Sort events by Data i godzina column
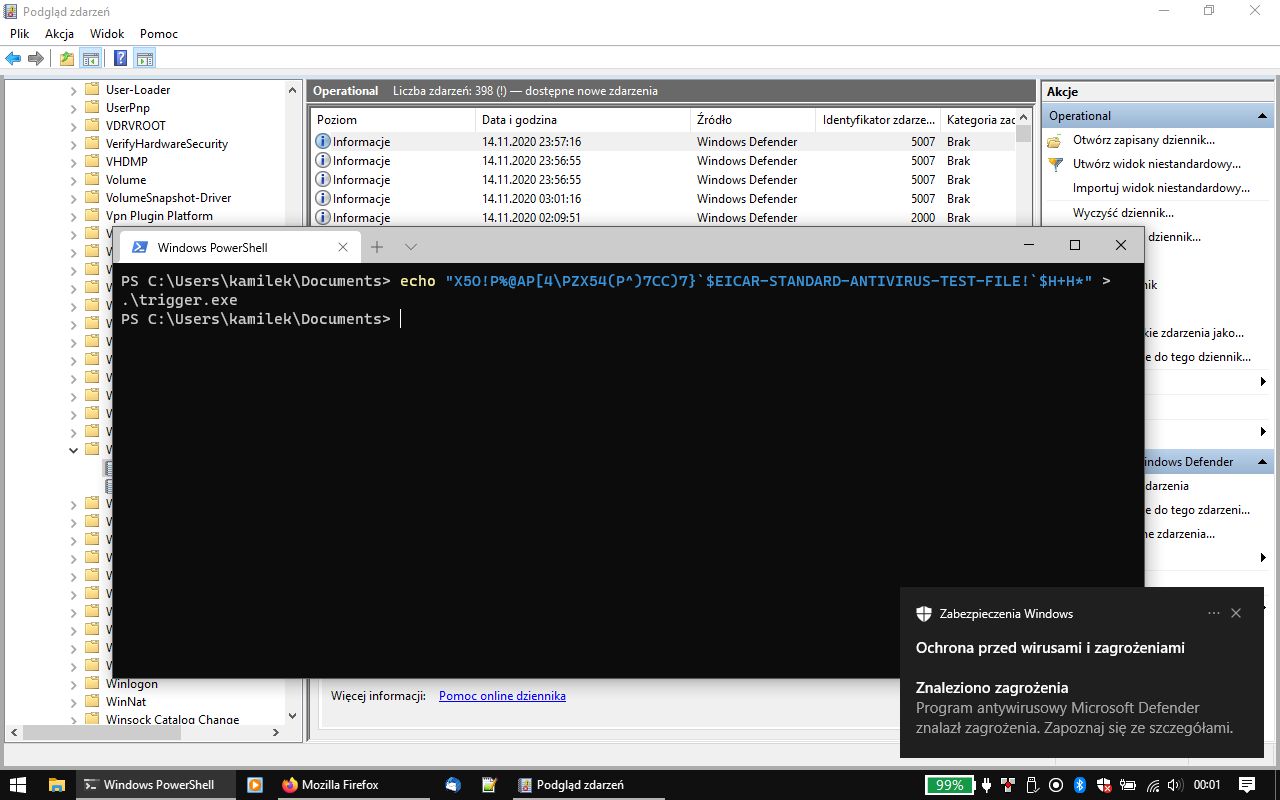The width and height of the screenshot is (1280, 800). click(583, 120)
